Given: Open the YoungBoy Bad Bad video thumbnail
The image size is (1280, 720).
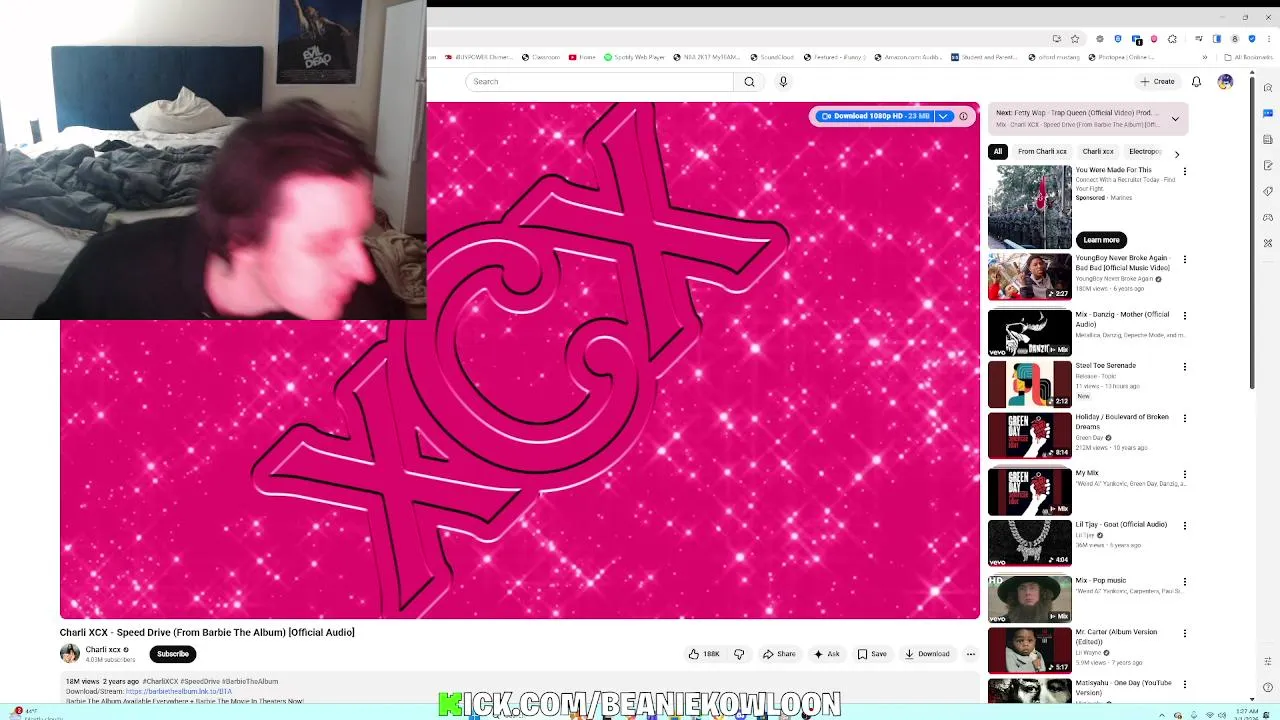Looking at the screenshot, I should point(1029,277).
